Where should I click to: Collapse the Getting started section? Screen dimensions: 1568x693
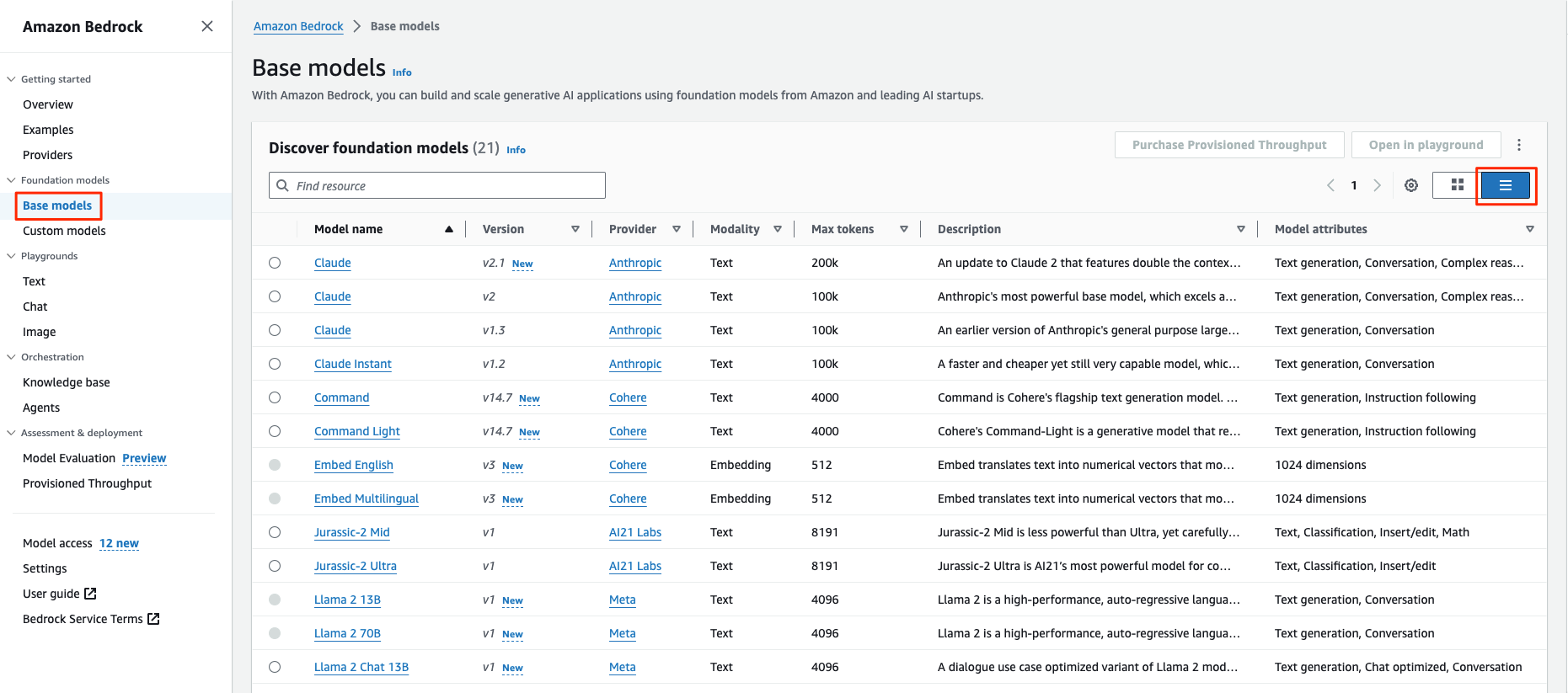(x=11, y=79)
